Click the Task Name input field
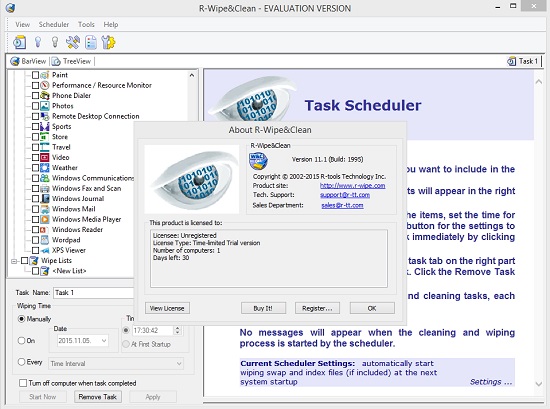Viewport: 550px width, 409px height. [93, 293]
